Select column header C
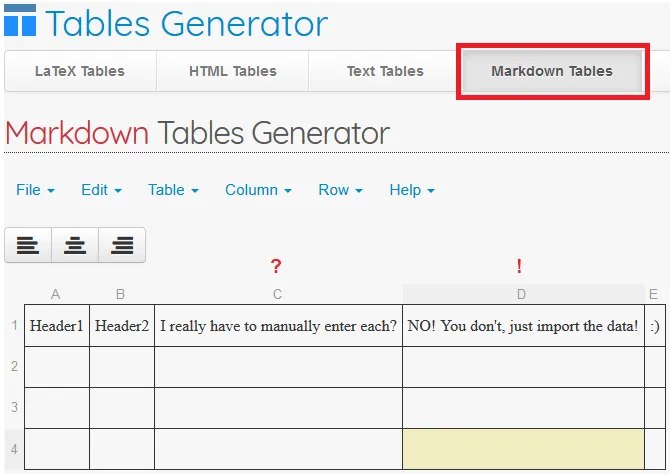The width and height of the screenshot is (670, 474). 278,294
